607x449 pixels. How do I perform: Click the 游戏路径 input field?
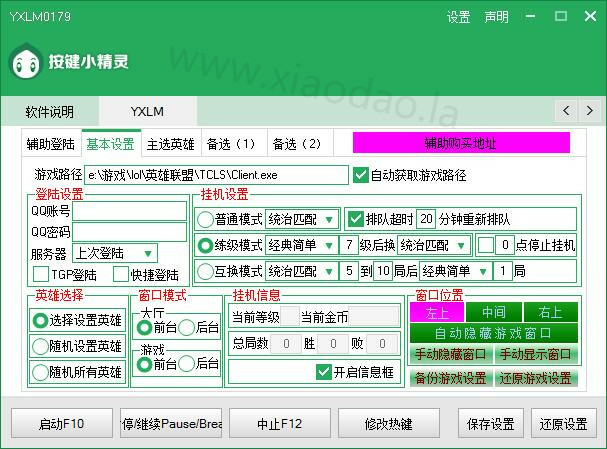click(216, 175)
